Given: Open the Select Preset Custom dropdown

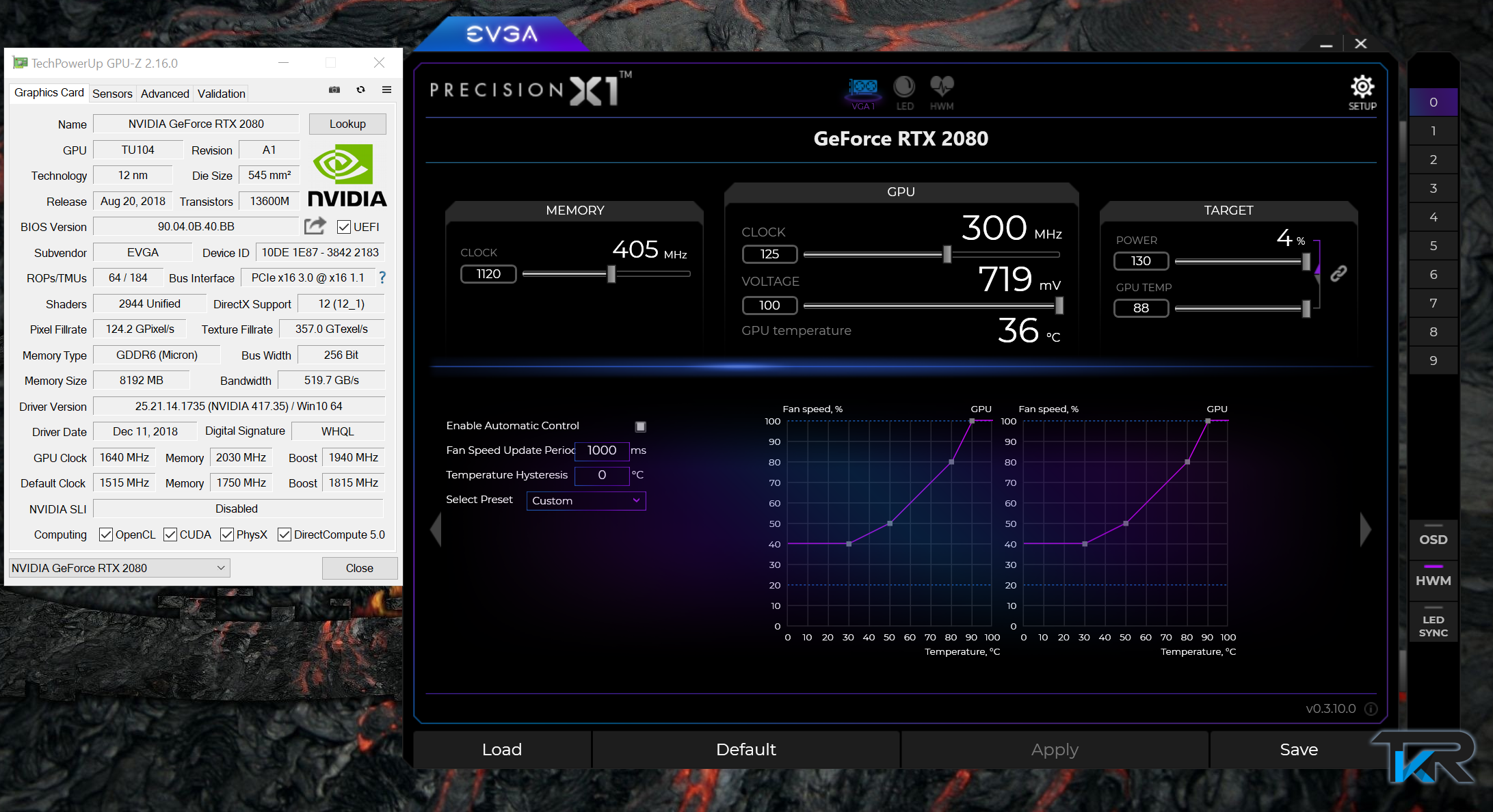Looking at the screenshot, I should (x=586, y=501).
